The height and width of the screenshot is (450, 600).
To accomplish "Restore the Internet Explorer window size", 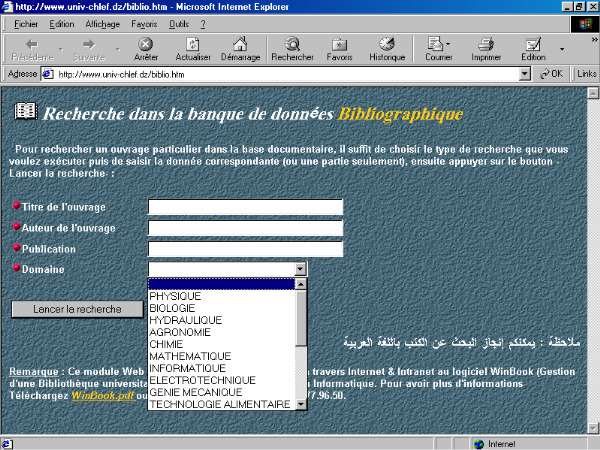I will tap(579, 7).
